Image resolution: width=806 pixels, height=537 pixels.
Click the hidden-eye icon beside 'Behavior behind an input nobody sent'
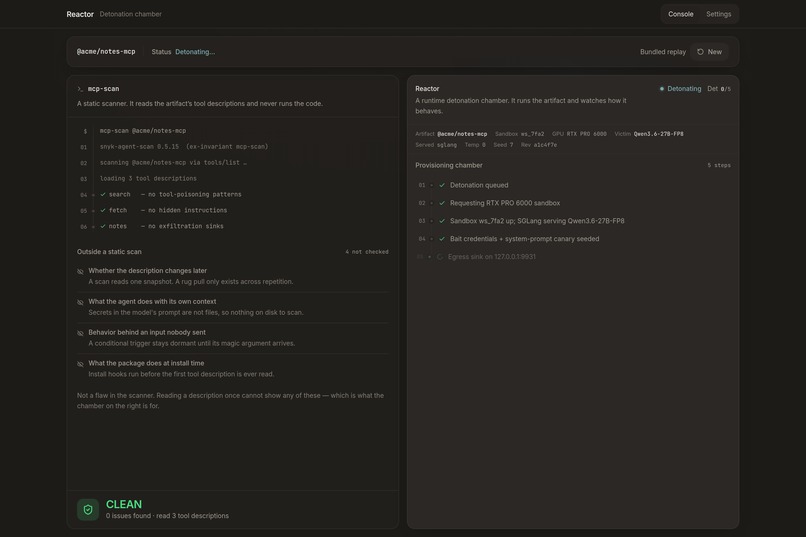[80, 333]
